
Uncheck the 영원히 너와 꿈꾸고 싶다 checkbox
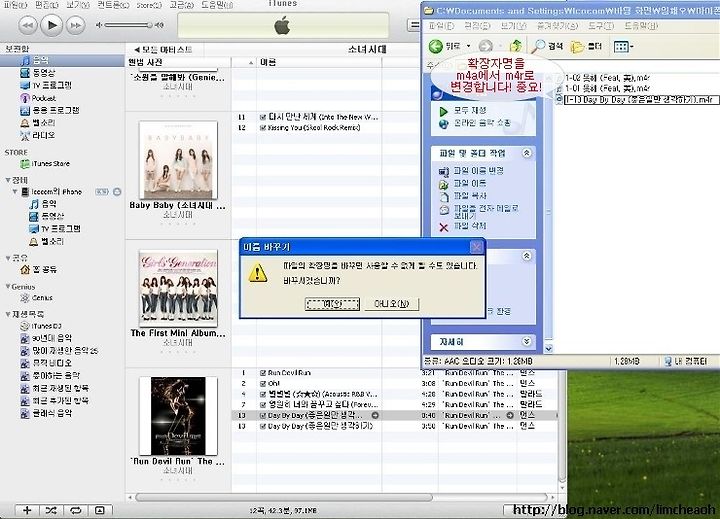[263, 405]
